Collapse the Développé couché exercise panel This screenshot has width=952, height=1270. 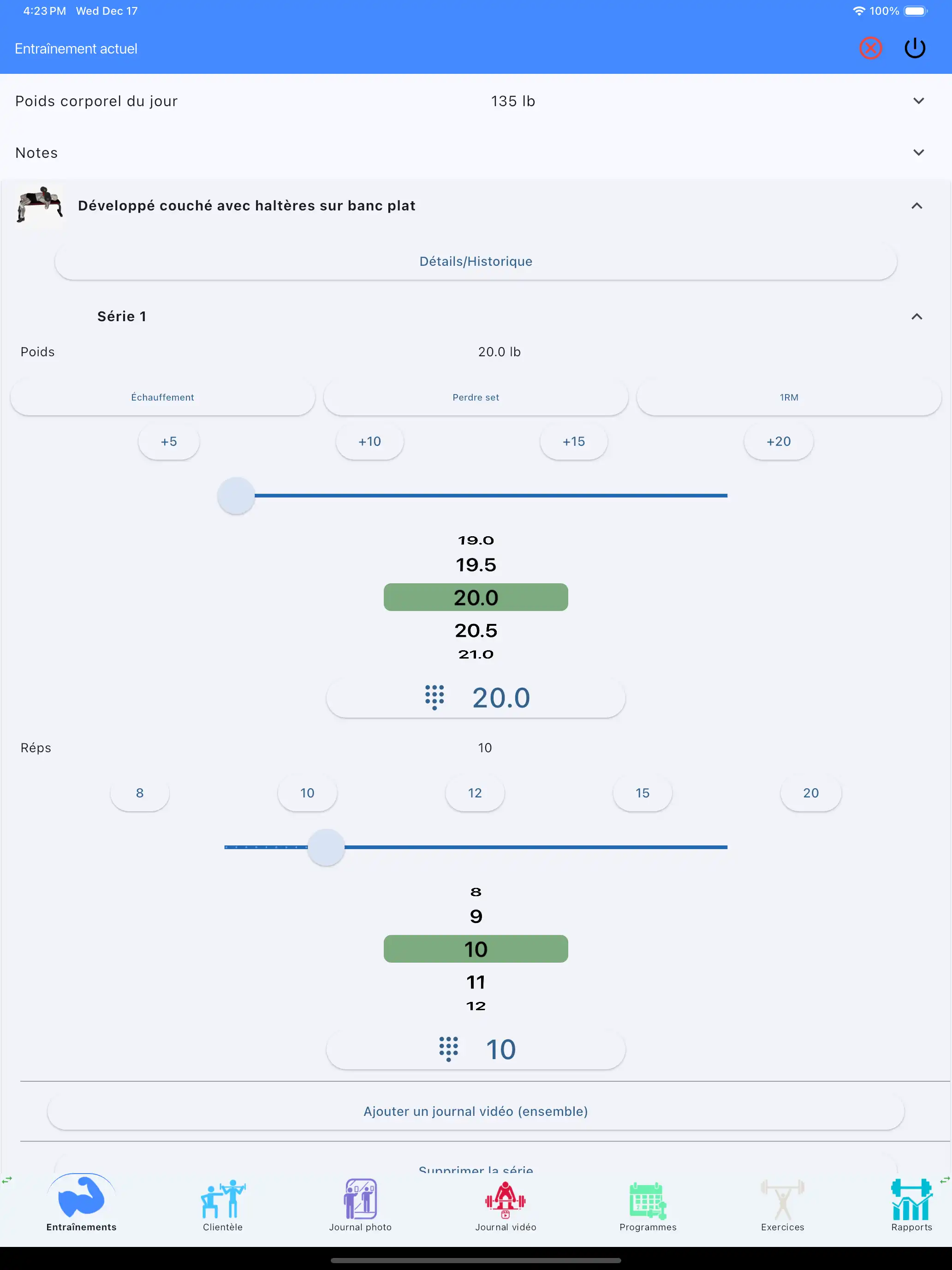tap(916, 205)
